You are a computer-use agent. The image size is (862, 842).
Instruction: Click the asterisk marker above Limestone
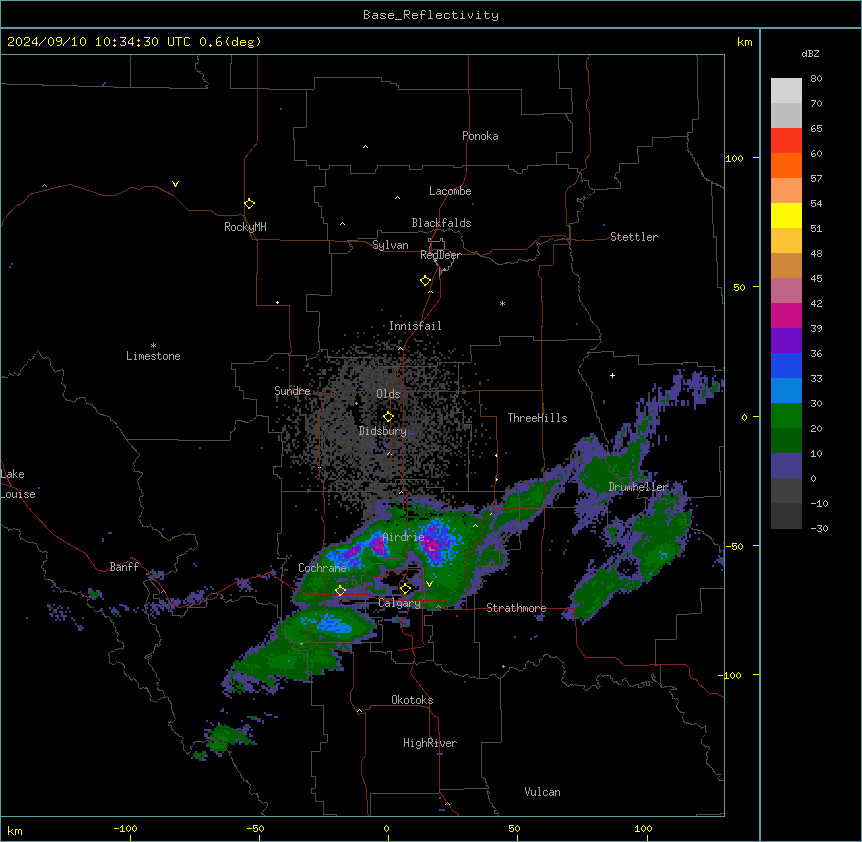pyautogui.click(x=153, y=345)
